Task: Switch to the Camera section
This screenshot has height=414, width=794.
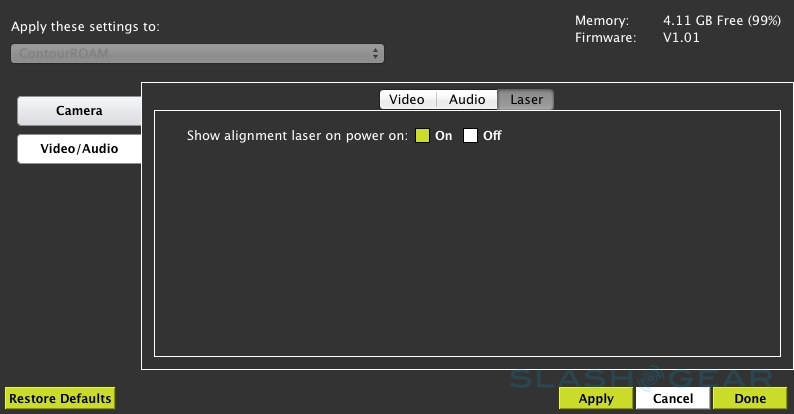Action: (79, 110)
